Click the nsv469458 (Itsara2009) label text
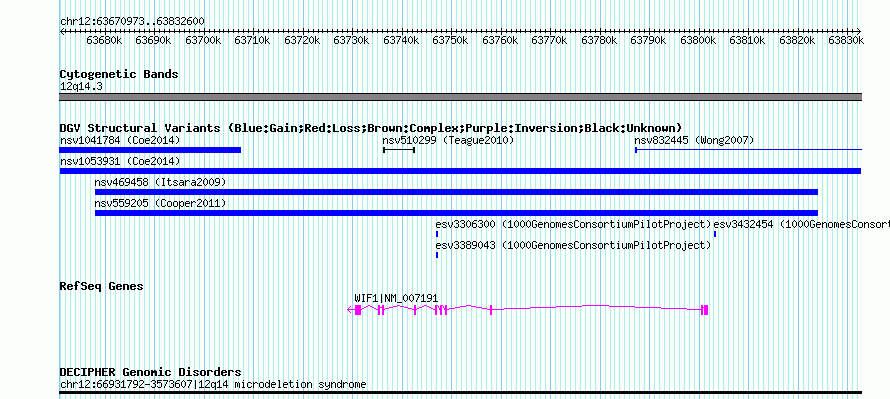The image size is (890, 399). point(161,182)
